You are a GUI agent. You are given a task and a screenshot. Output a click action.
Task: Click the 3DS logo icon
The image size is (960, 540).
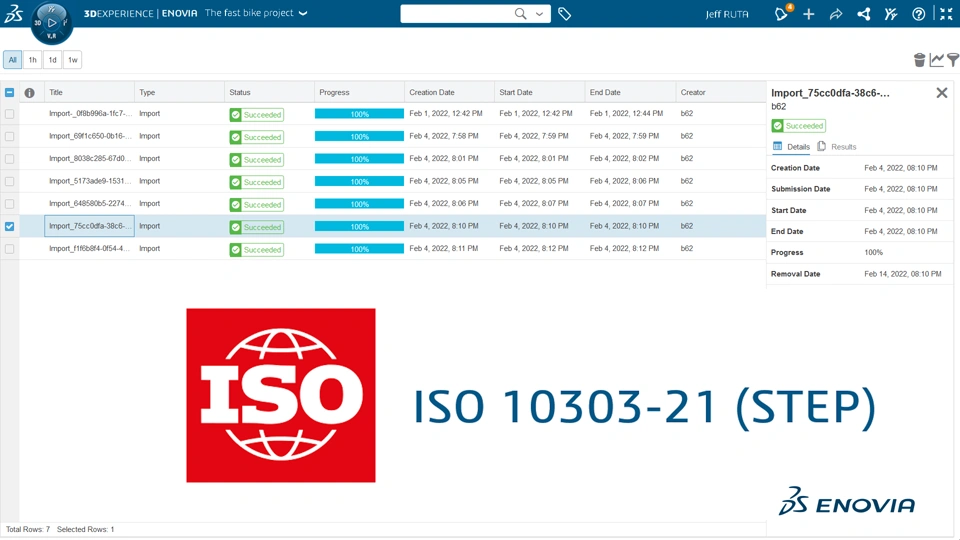click(x=13, y=13)
